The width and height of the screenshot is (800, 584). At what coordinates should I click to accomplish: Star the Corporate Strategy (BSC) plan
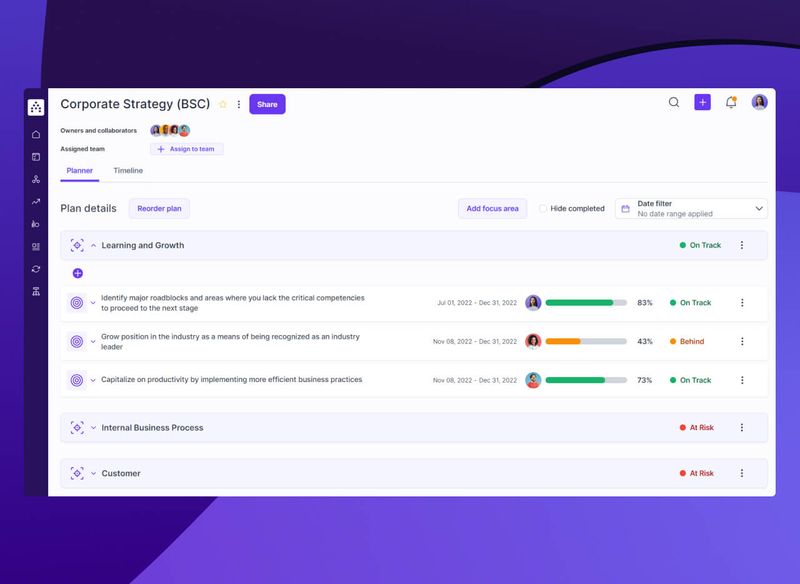[222, 103]
